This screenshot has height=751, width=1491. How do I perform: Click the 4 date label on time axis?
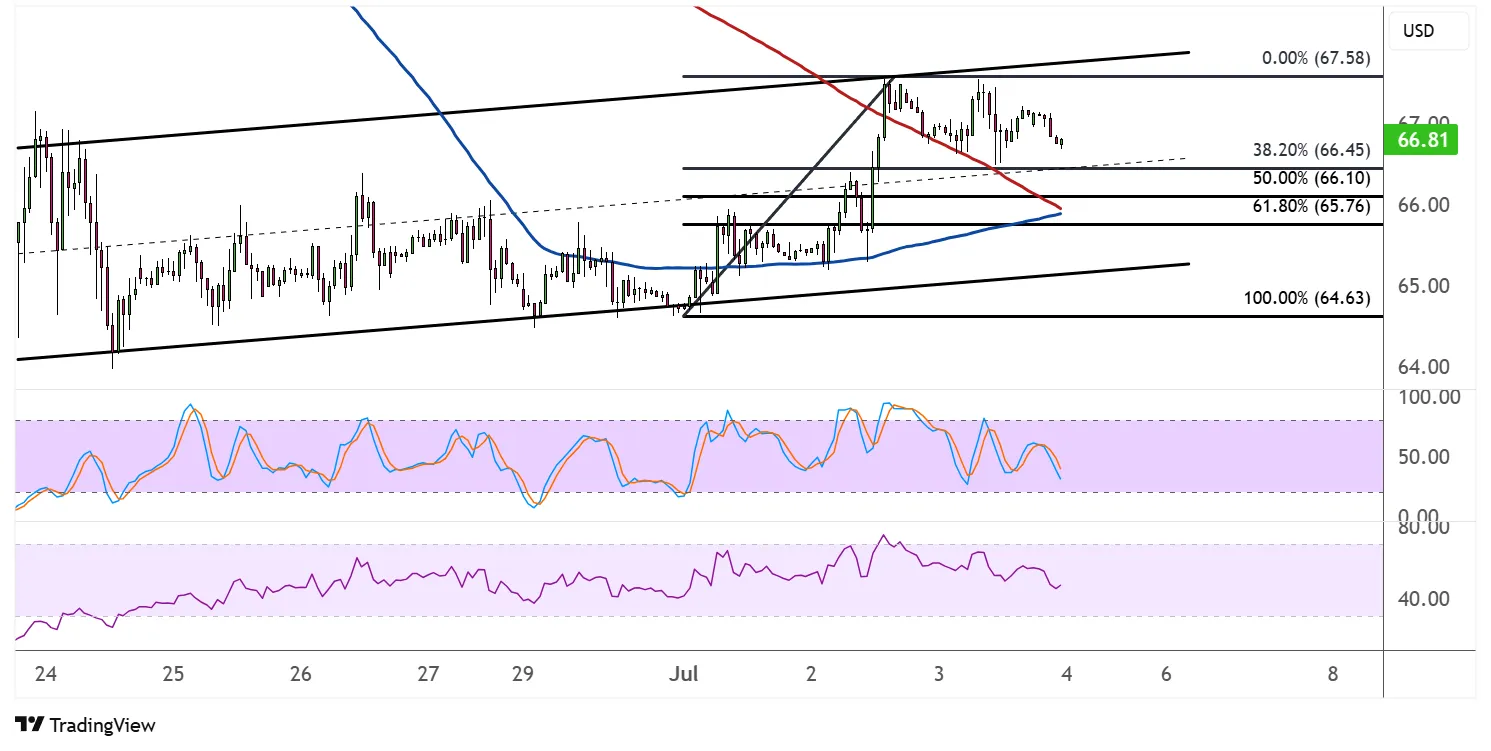(x=1067, y=674)
